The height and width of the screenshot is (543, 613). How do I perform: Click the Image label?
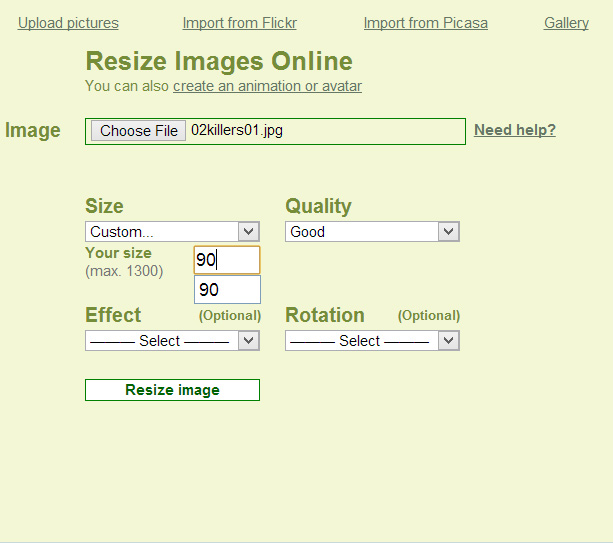(x=33, y=131)
